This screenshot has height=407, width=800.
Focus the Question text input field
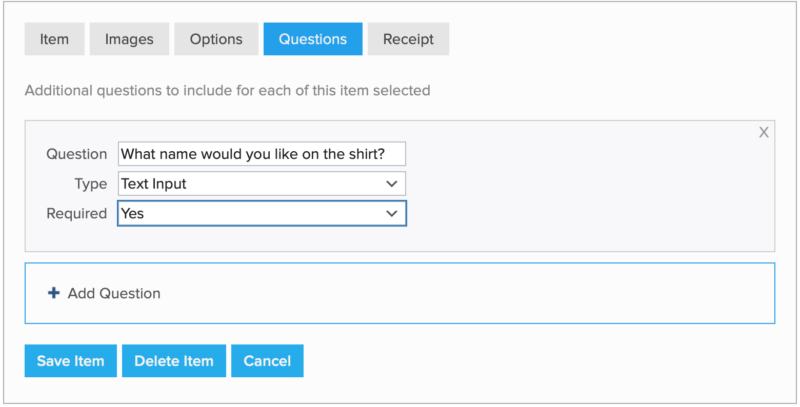click(x=261, y=154)
